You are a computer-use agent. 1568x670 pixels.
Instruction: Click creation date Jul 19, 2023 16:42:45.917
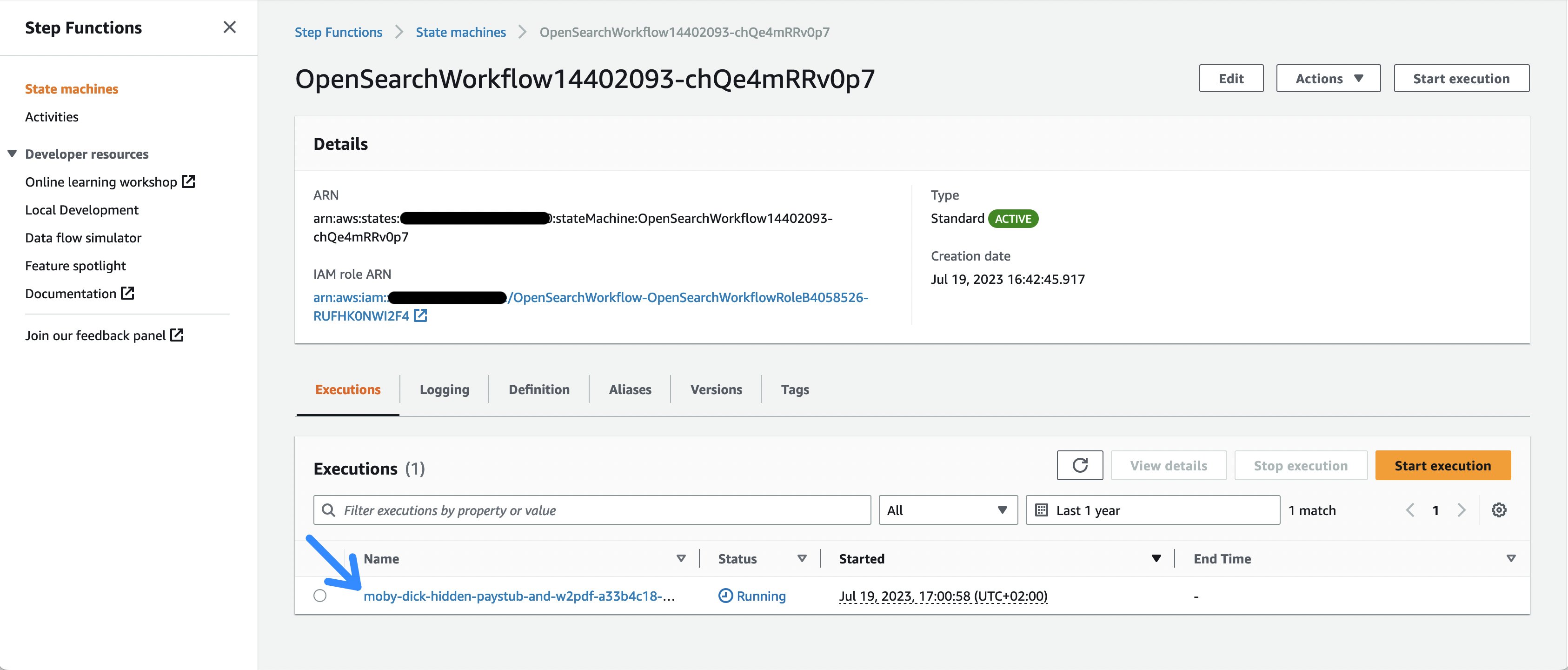1007,280
